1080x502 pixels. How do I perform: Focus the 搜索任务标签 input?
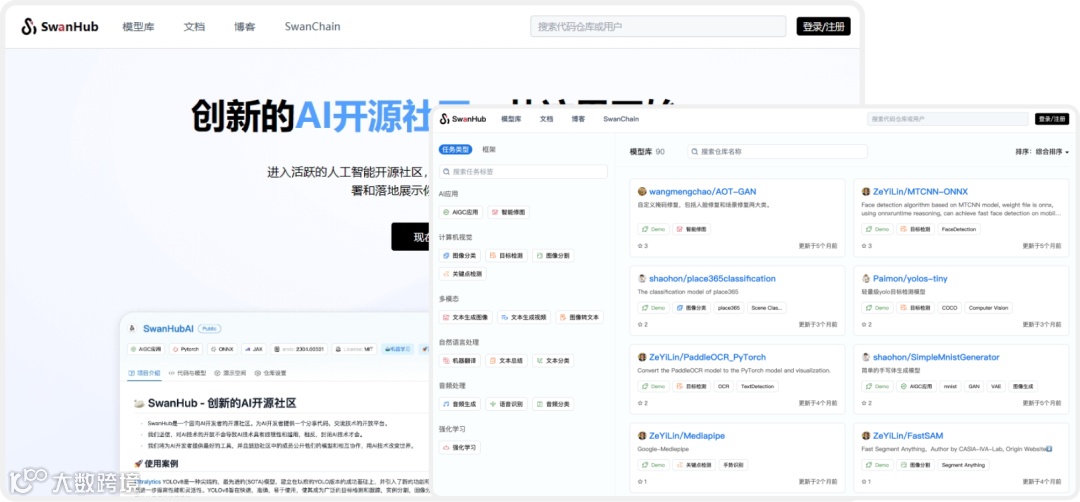click(x=523, y=171)
